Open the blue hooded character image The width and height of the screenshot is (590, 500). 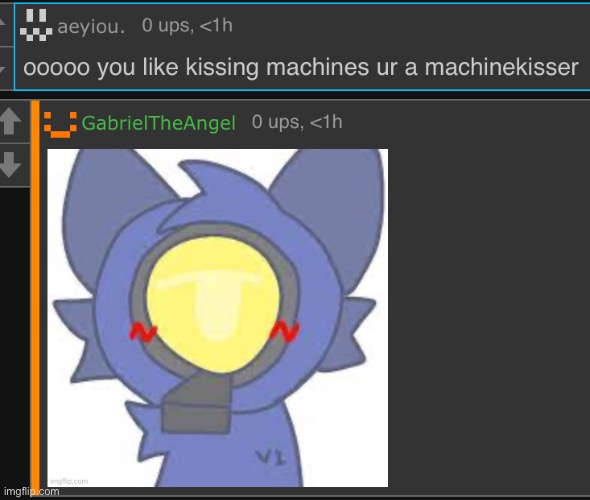[217, 318]
